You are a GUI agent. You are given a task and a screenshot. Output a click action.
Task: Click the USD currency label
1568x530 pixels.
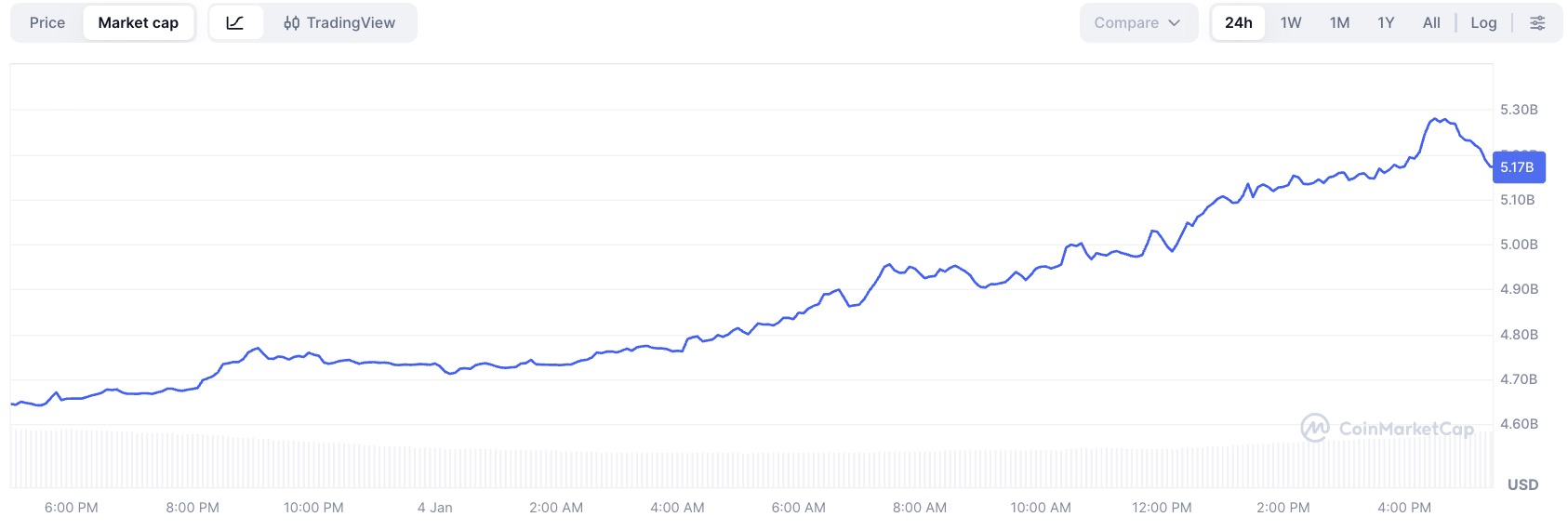1522,484
